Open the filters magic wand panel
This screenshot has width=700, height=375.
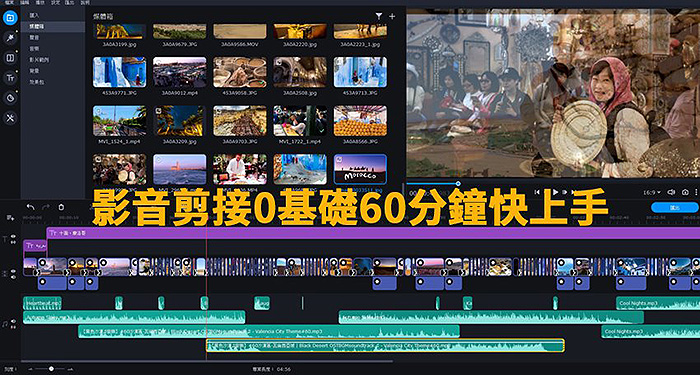(x=10, y=38)
